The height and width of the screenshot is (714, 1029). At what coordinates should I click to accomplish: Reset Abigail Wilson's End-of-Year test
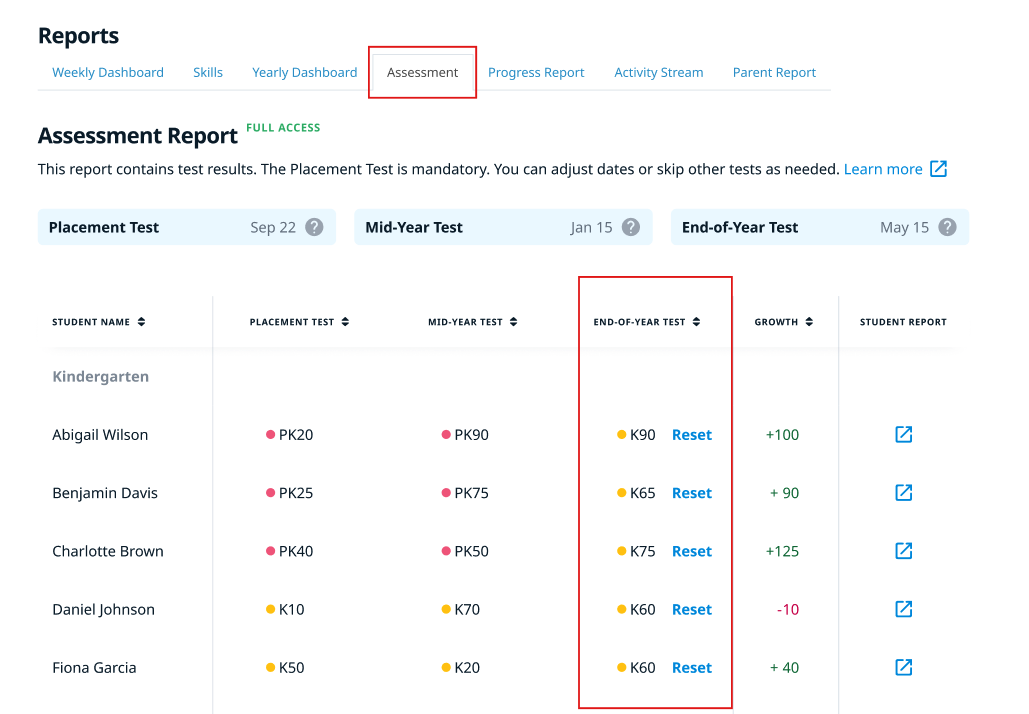(x=692, y=435)
